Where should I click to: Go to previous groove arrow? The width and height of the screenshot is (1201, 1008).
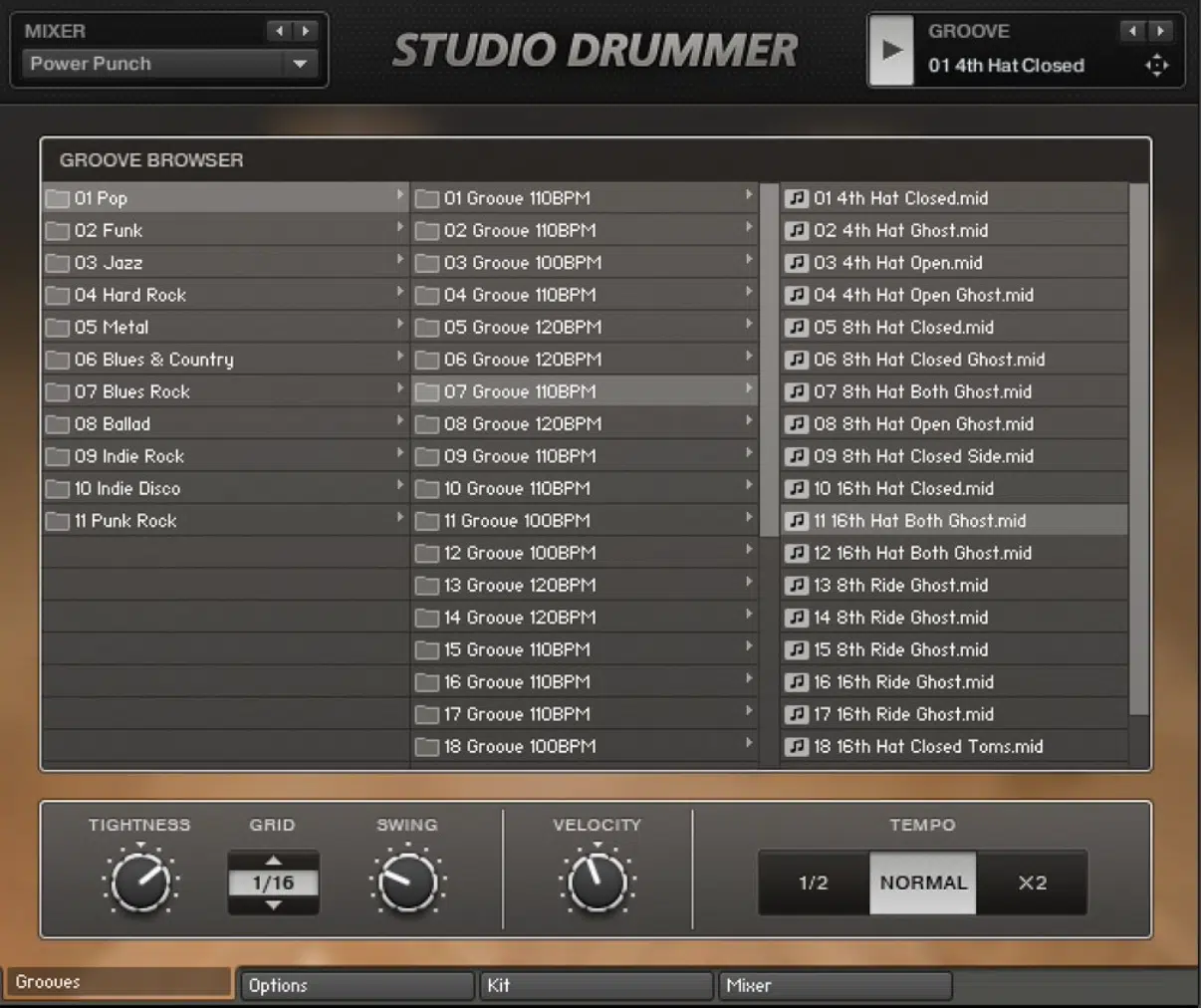pos(1133,31)
